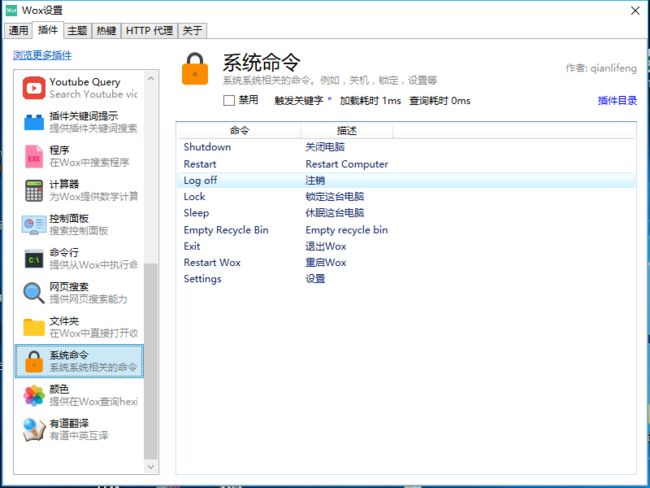This screenshot has width=650, height=488.
Task: Select the 颜色 colorful flower icon
Action: pos(34,396)
